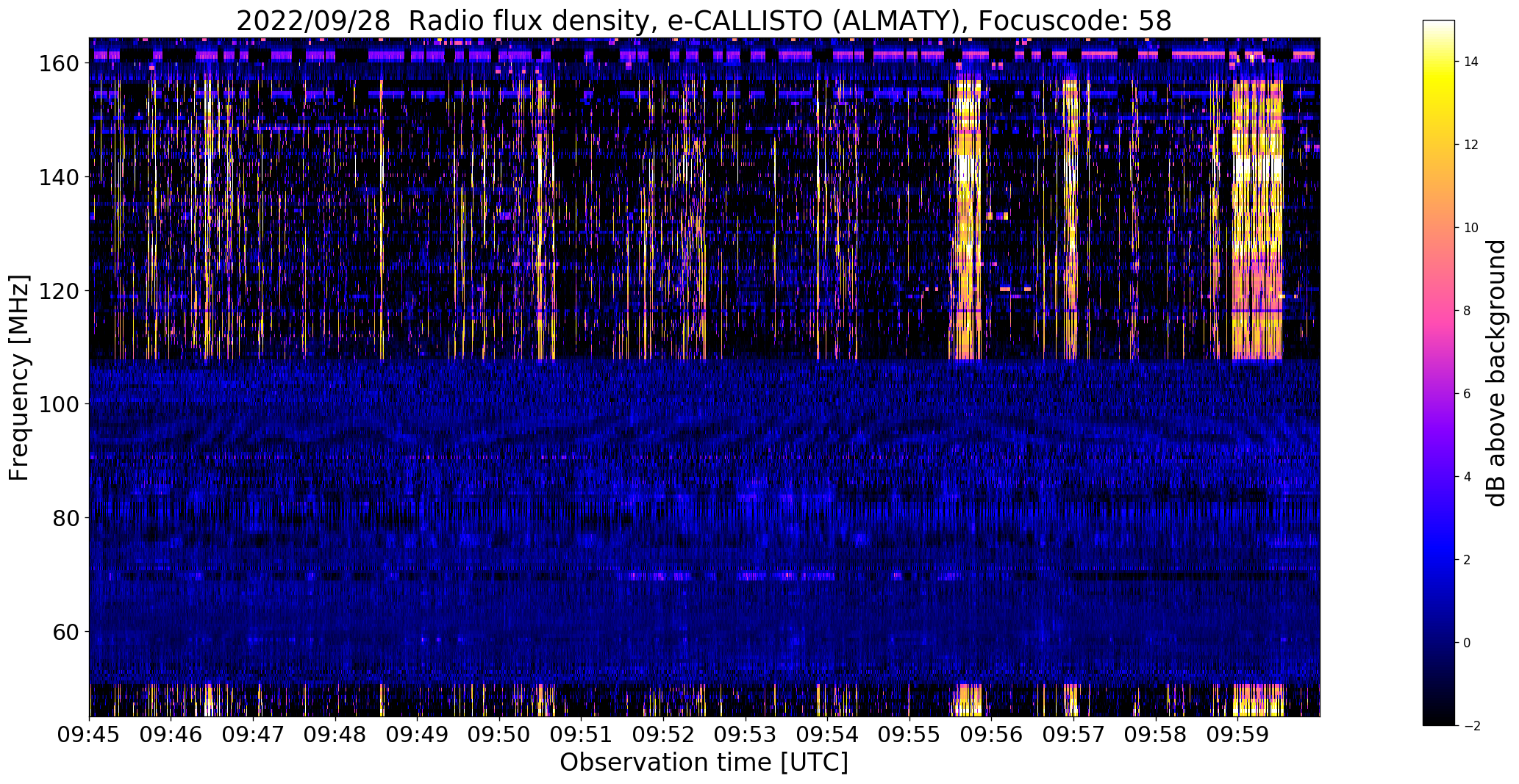Image resolution: width=1519 pixels, height=784 pixels.
Task: Click the 'Observation time [UTC]' axis label
Action: tap(704, 763)
